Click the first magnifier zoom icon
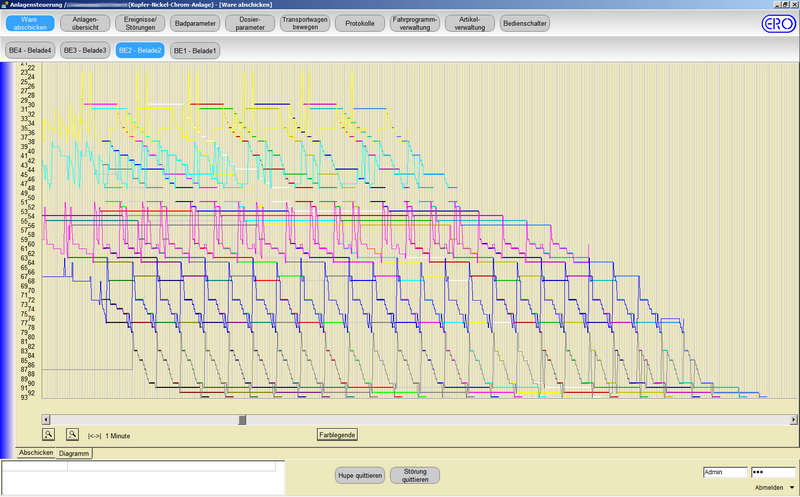This screenshot has width=800, height=497. tap(48, 434)
